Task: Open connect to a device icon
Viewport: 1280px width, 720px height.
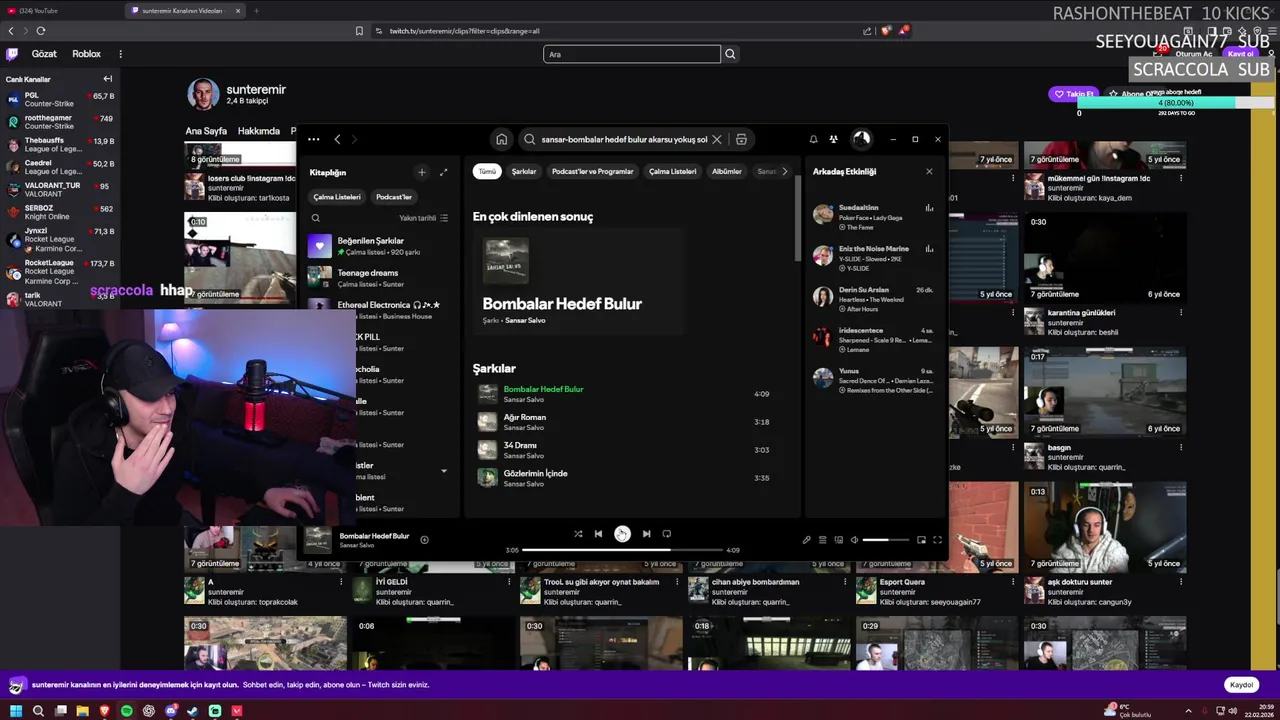Action: coord(838,540)
